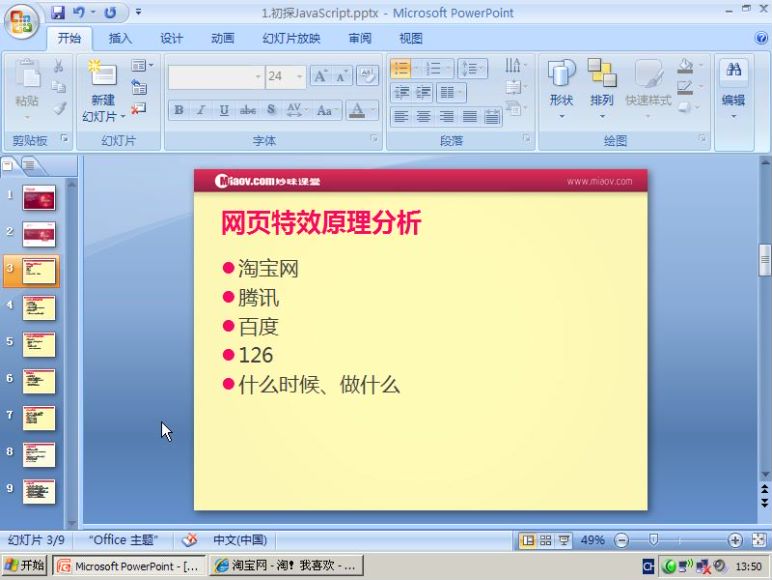Switch to the Insert (插入) ribbon tab
Screen dimensions: 772x580
pyautogui.click(x=120, y=39)
